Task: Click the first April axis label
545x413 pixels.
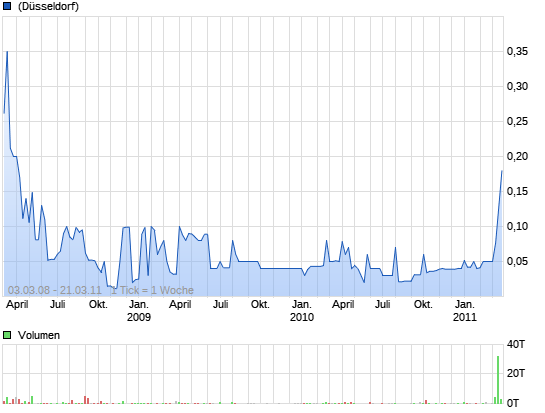Action: coord(17,305)
